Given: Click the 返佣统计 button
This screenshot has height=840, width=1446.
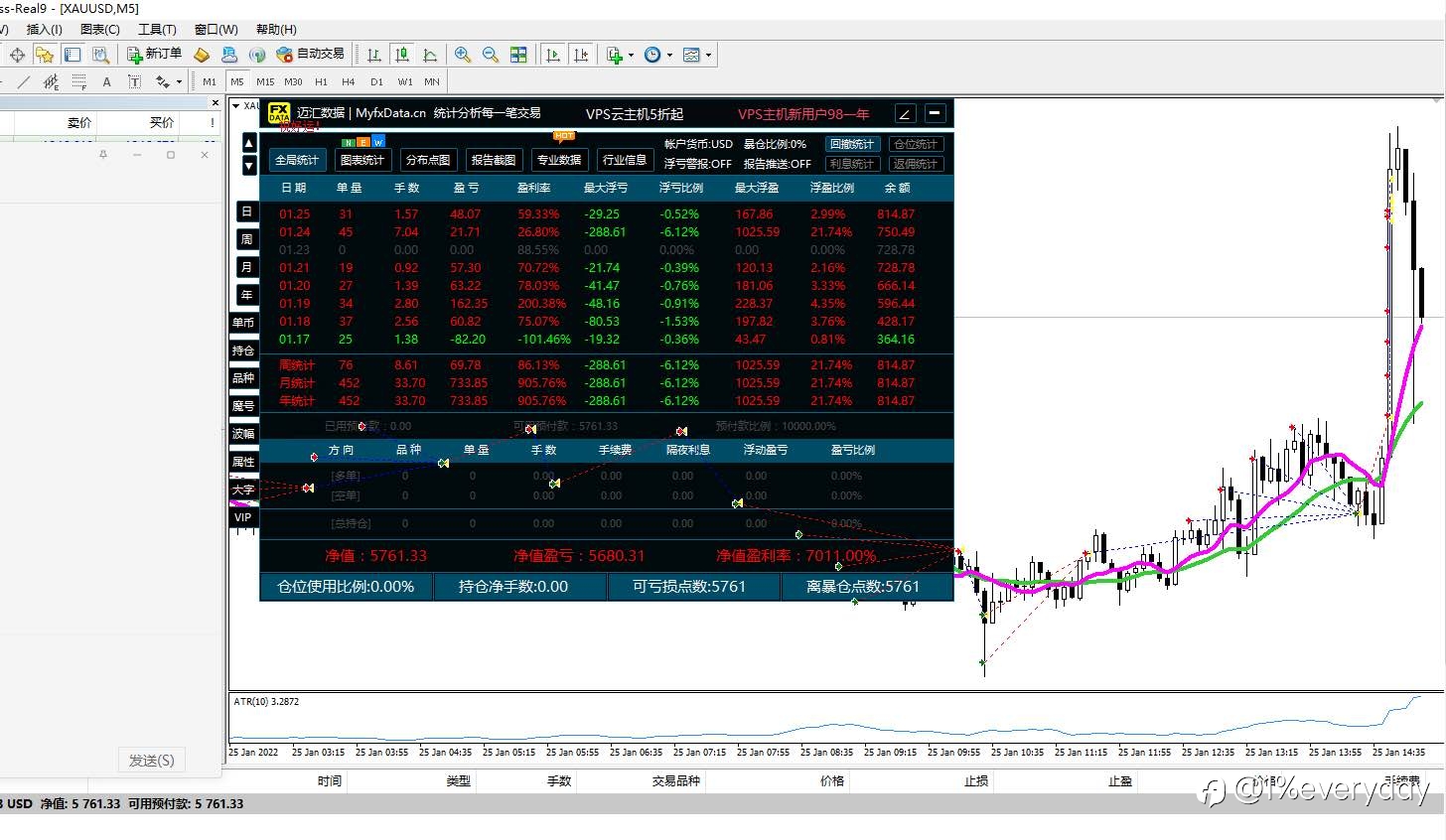Looking at the screenshot, I should click(x=916, y=164).
